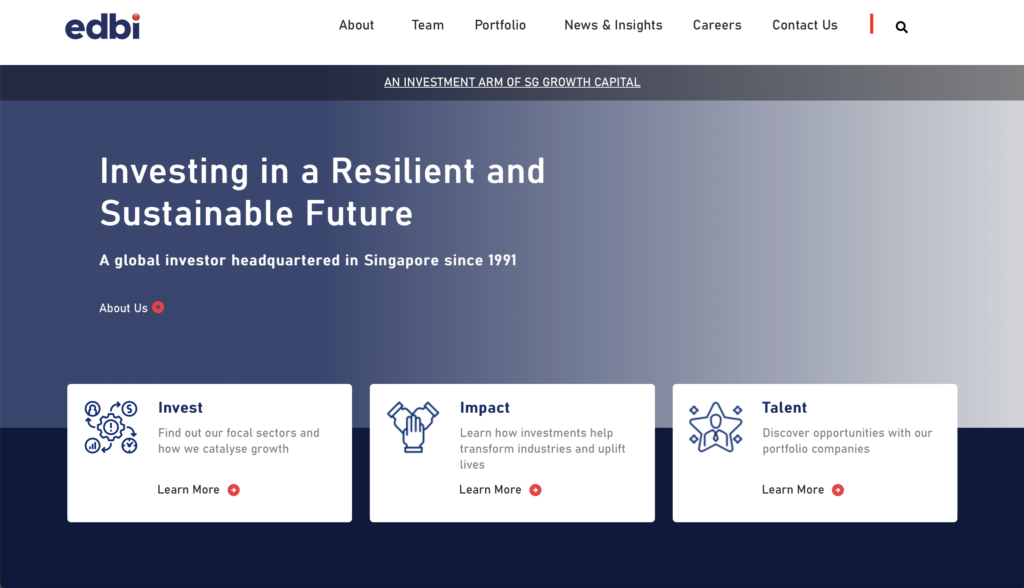Open the Portfolio menu item

[x=500, y=25]
